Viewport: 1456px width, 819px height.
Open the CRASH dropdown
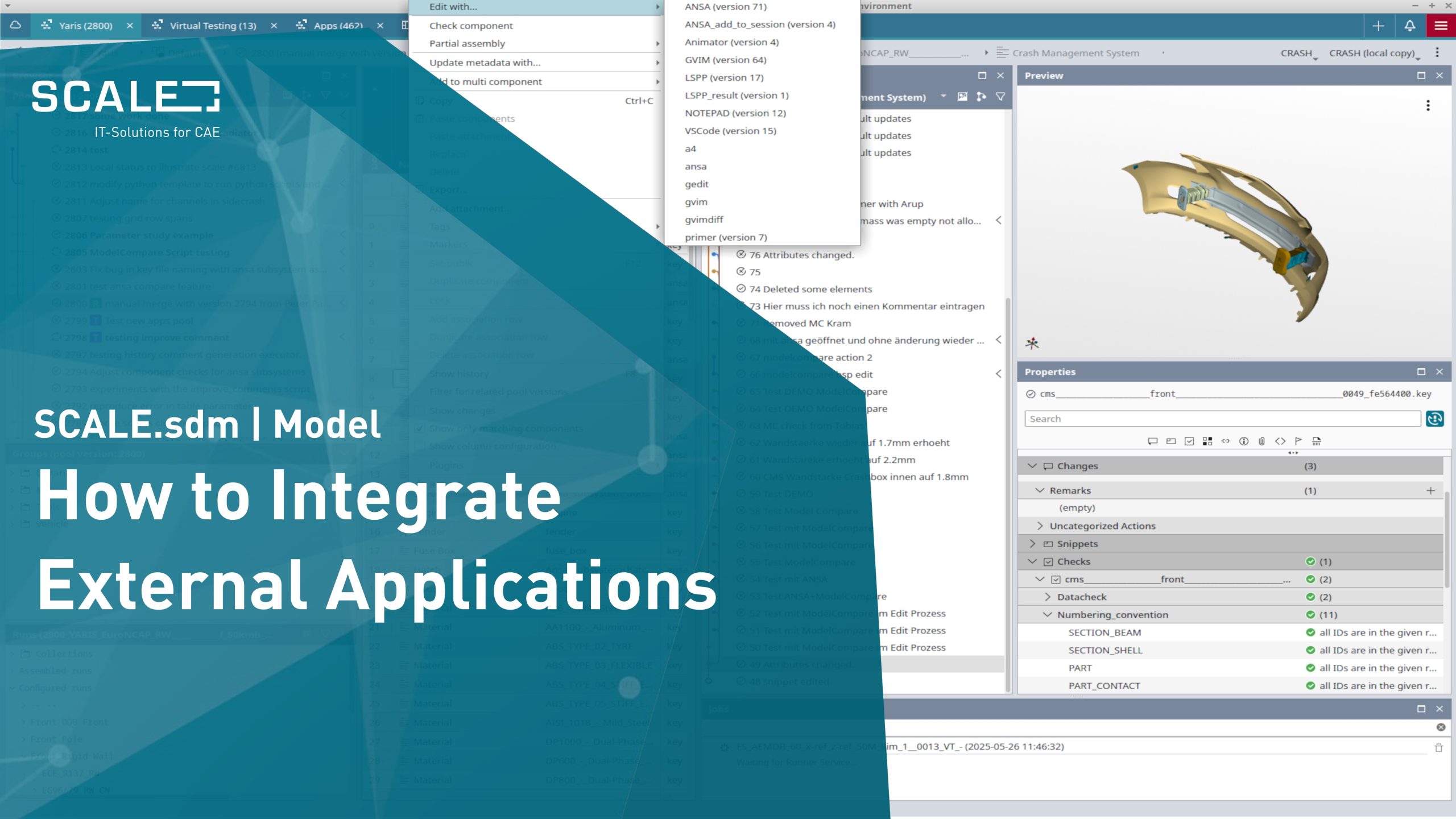[x=1299, y=53]
